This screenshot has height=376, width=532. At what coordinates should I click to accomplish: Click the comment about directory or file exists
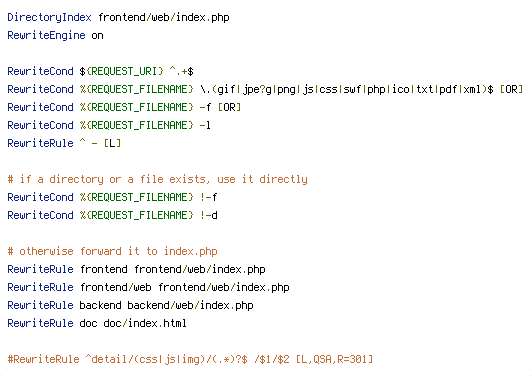pyautogui.click(x=157, y=179)
